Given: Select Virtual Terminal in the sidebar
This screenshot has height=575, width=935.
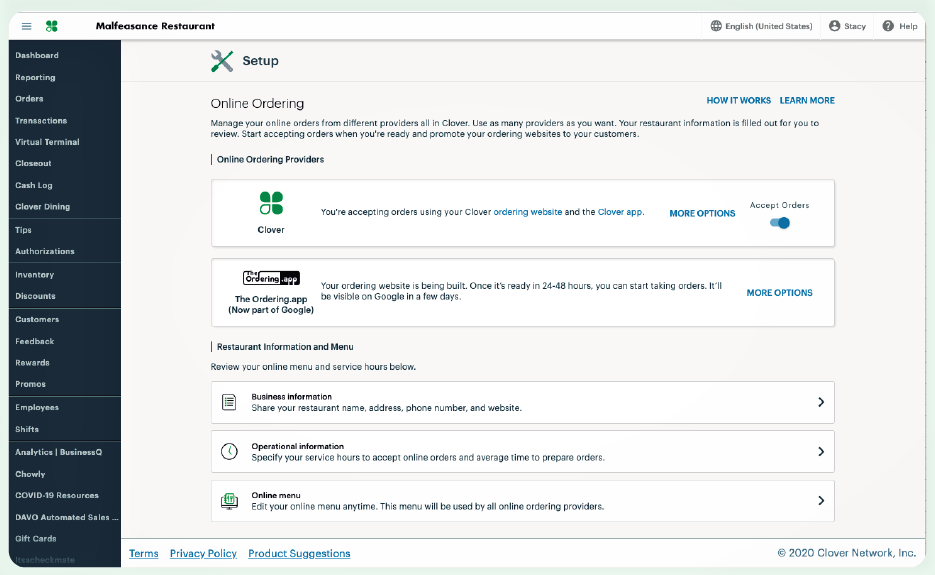Looking at the screenshot, I should point(47,142).
